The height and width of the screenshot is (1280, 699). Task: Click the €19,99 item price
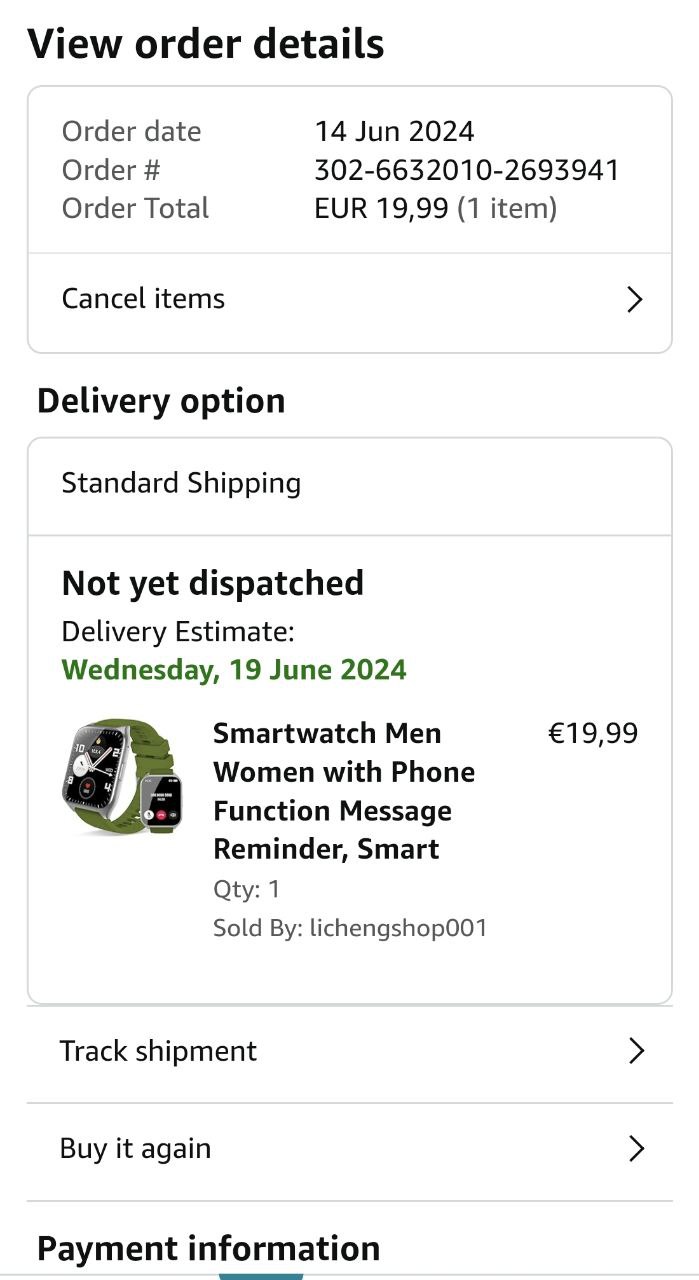[x=593, y=734]
